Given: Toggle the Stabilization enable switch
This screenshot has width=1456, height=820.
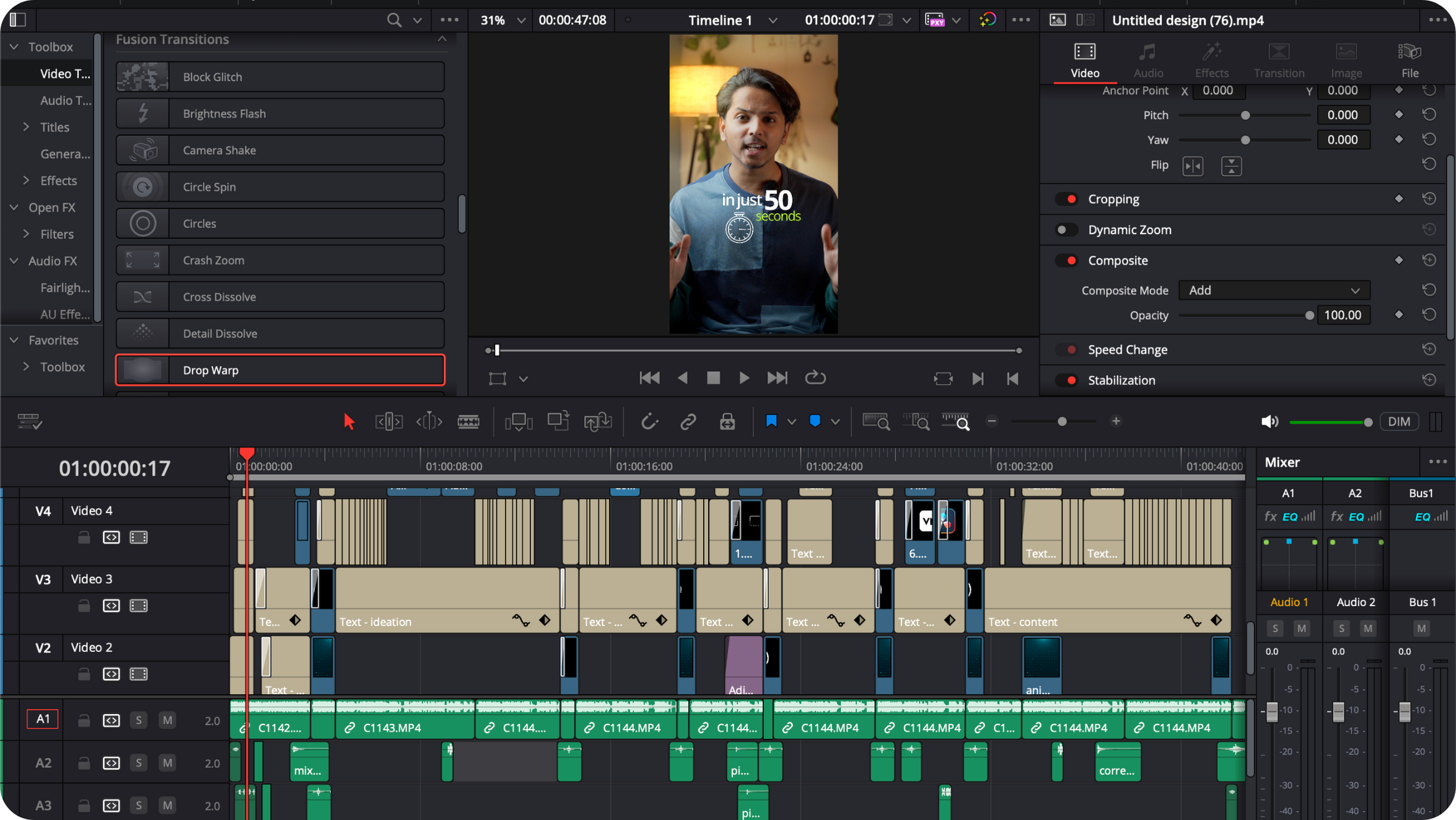Looking at the screenshot, I should click(x=1068, y=381).
